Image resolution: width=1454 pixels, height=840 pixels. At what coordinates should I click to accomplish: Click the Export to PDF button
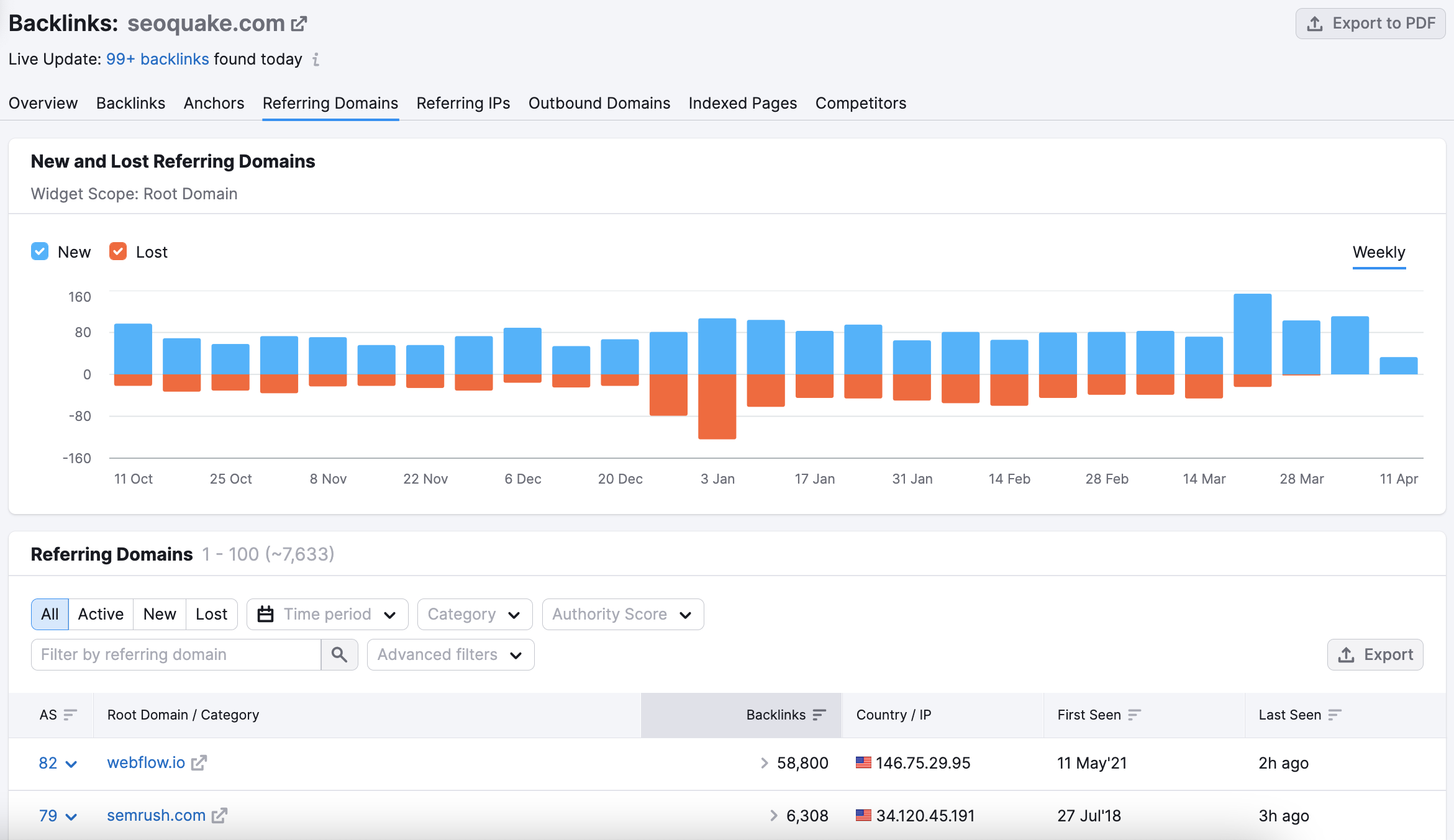point(1370,23)
